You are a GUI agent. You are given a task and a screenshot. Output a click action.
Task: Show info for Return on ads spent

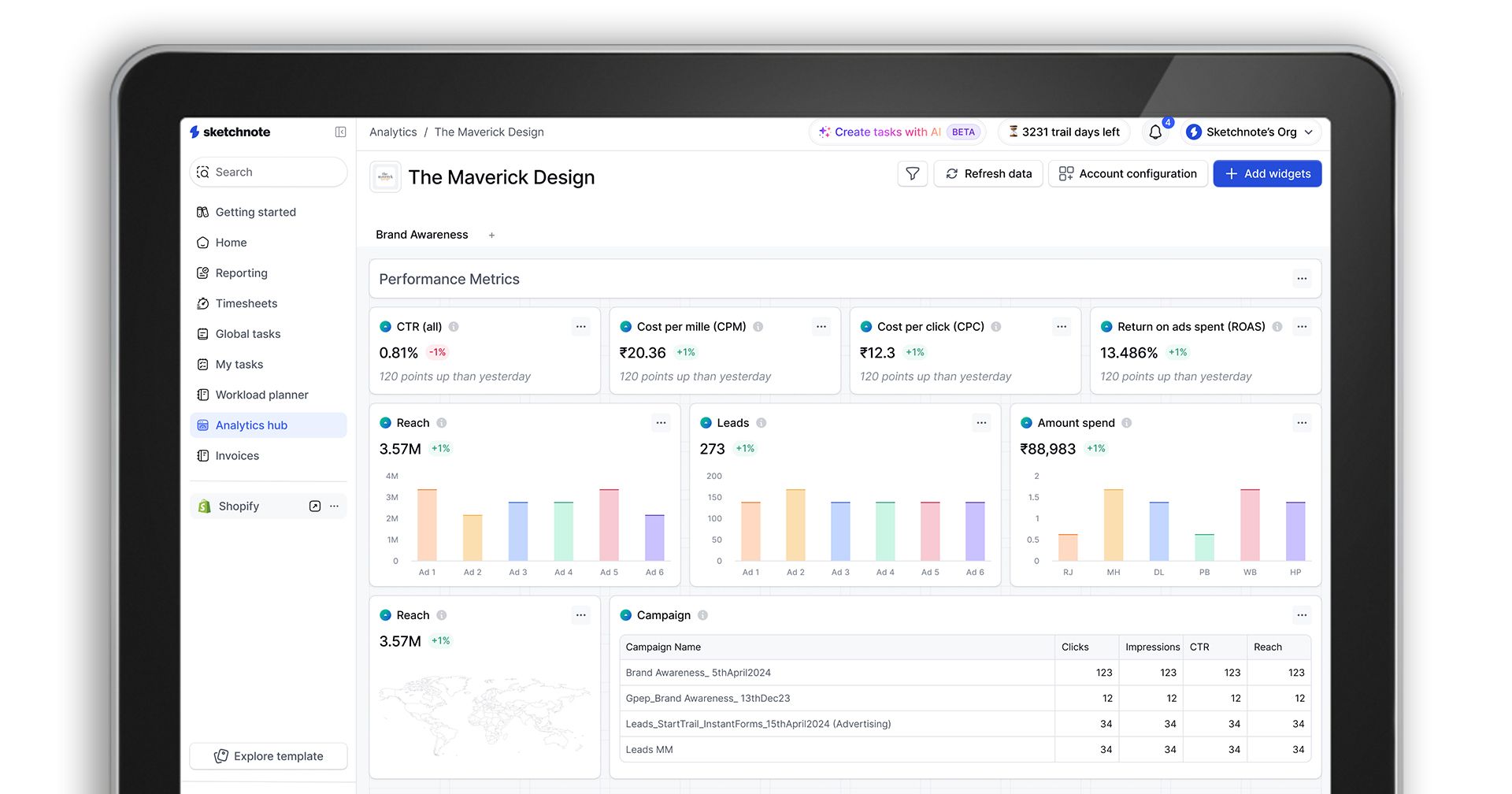coord(1277,327)
